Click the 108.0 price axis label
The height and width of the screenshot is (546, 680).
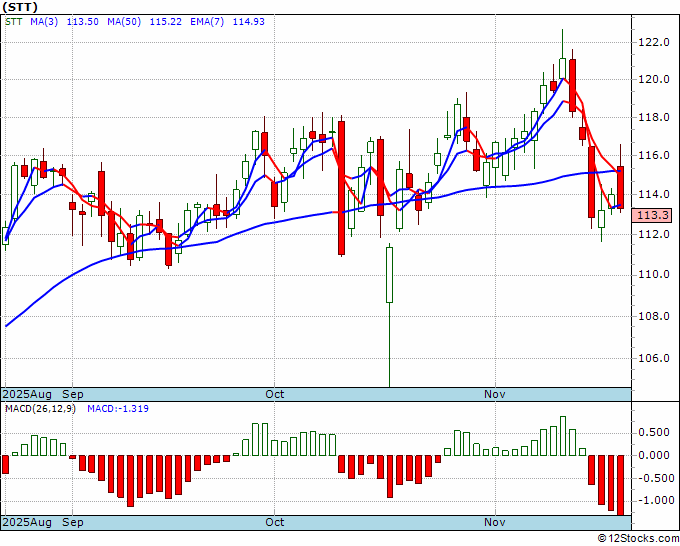click(x=654, y=316)
